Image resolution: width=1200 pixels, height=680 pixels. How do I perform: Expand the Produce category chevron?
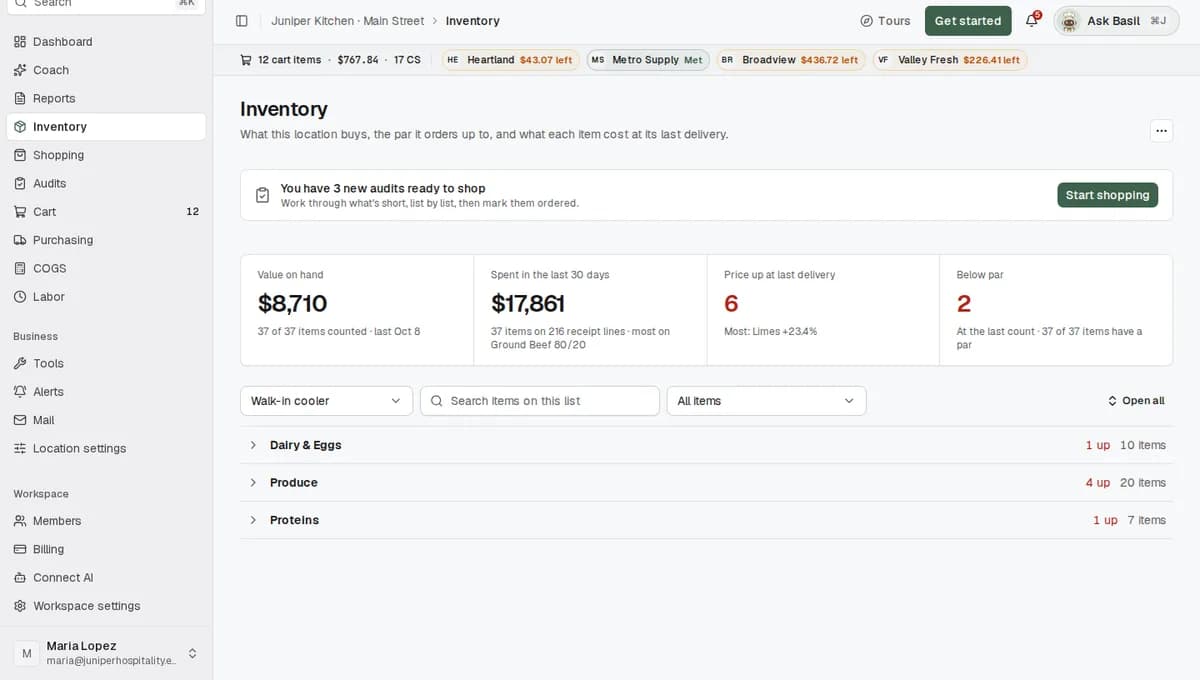click(253, 483)
